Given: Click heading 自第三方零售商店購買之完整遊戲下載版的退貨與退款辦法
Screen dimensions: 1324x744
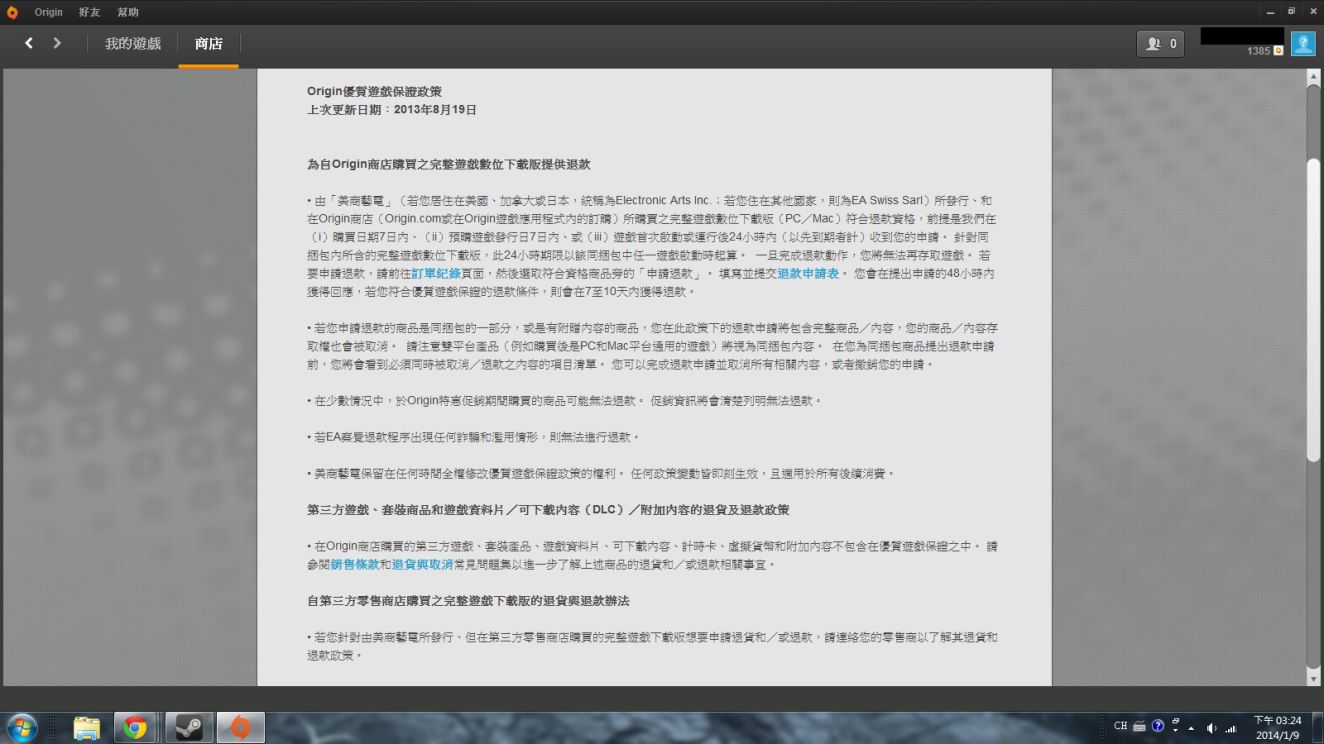Looking at the screenshot, I should pyautogui.click(x=468, y=601).
